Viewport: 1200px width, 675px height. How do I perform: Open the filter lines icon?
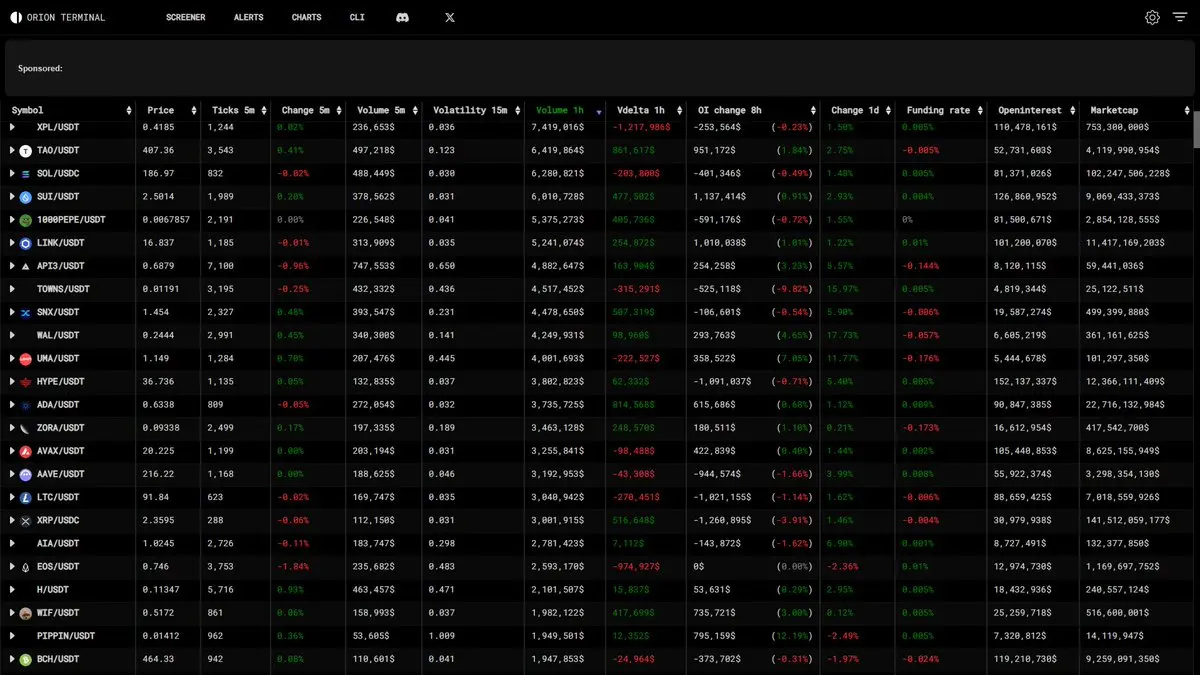point(1179,17)
